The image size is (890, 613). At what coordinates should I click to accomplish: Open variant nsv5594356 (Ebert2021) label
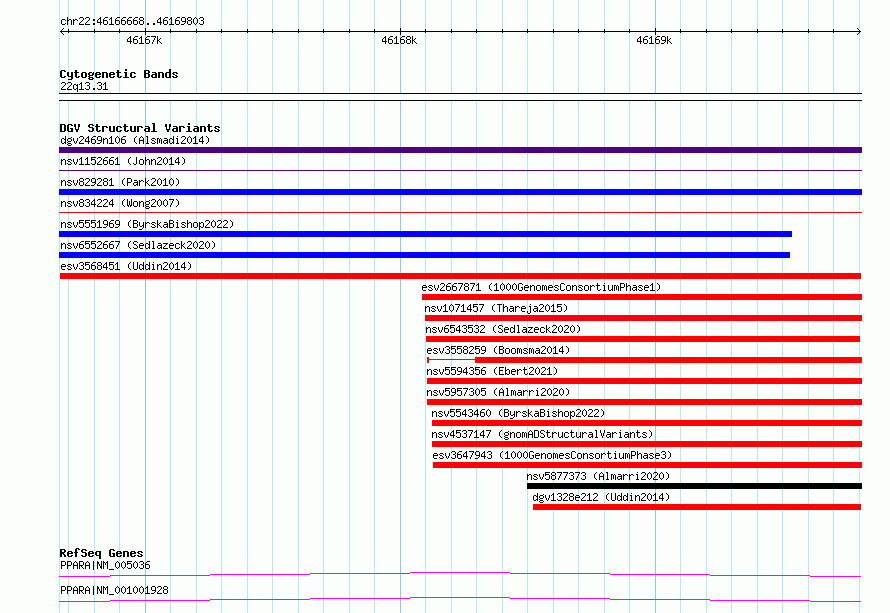(492, 371)
